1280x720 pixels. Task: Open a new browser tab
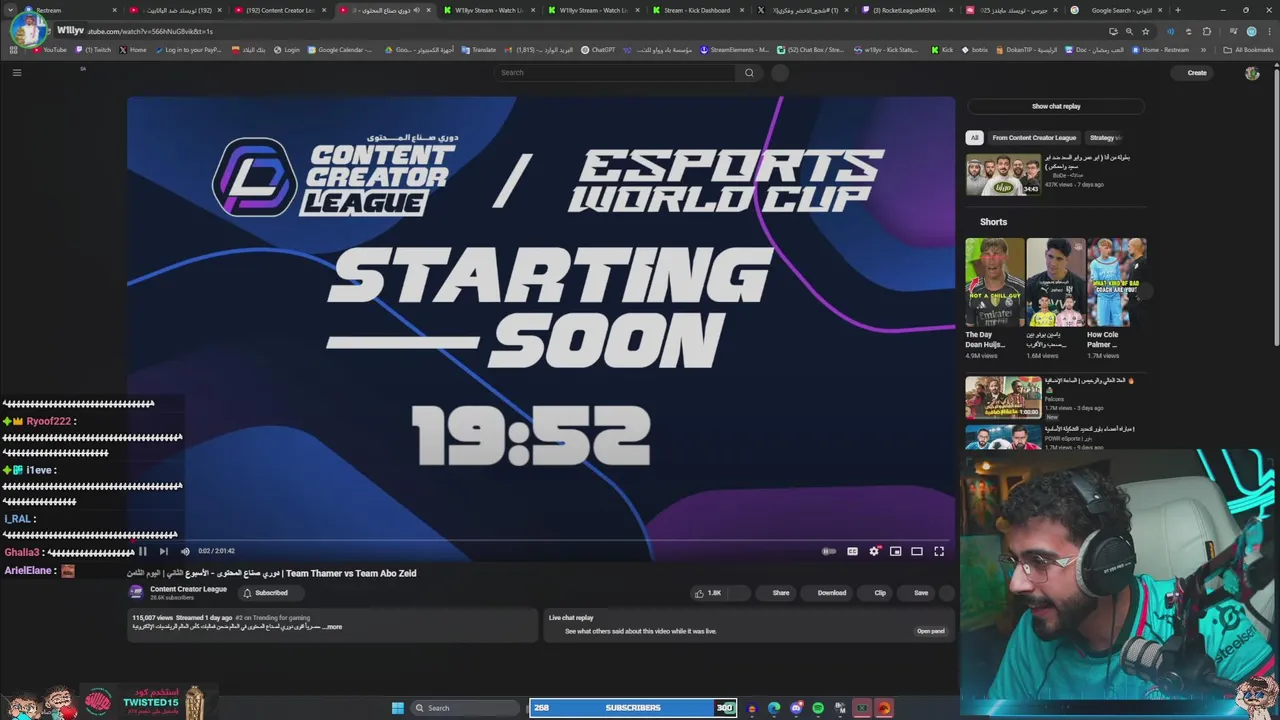[1177, 10]
